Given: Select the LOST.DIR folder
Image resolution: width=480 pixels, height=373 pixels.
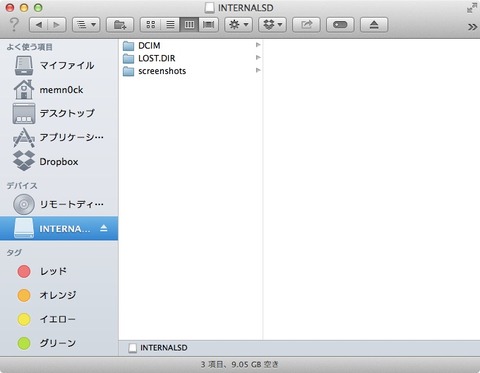Looking at the screenshot, I should pyautogui.click(x=191, y=58).
